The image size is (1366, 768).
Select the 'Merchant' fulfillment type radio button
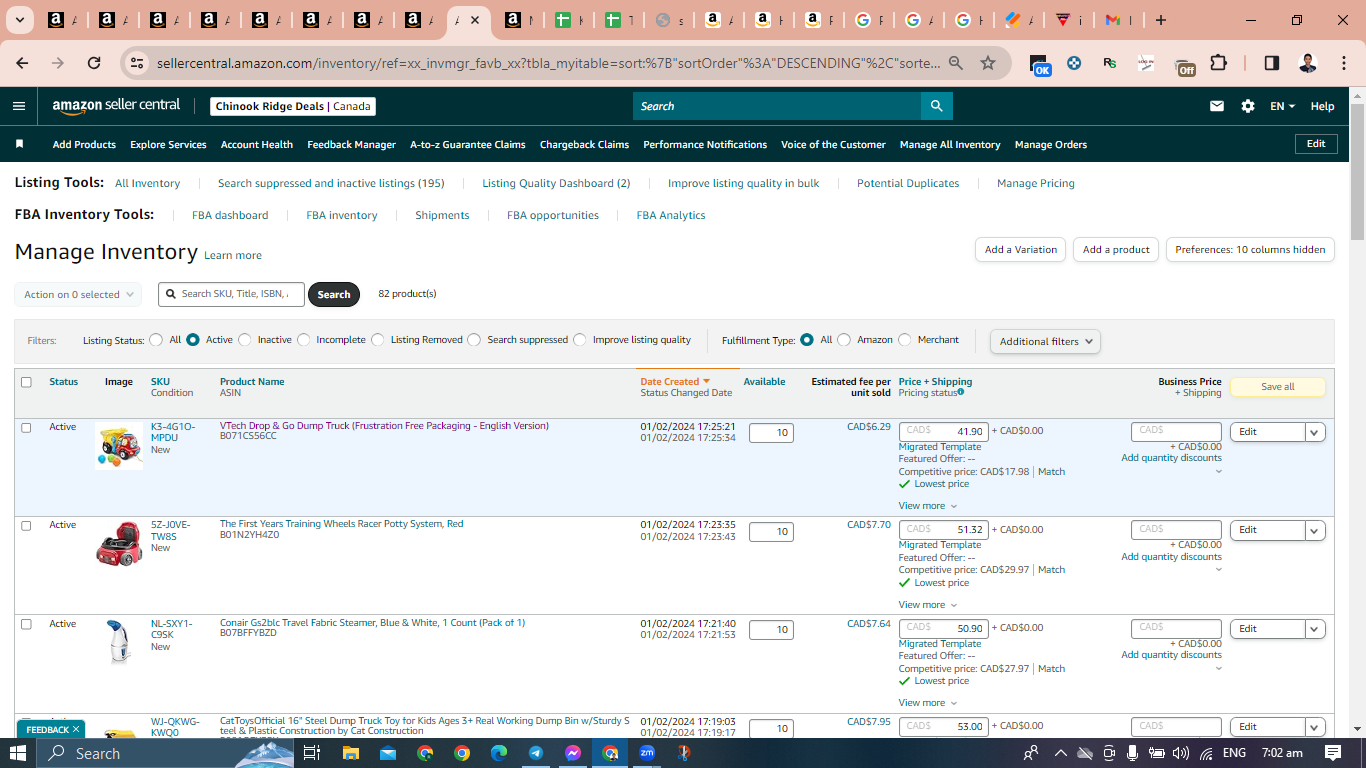905,340
